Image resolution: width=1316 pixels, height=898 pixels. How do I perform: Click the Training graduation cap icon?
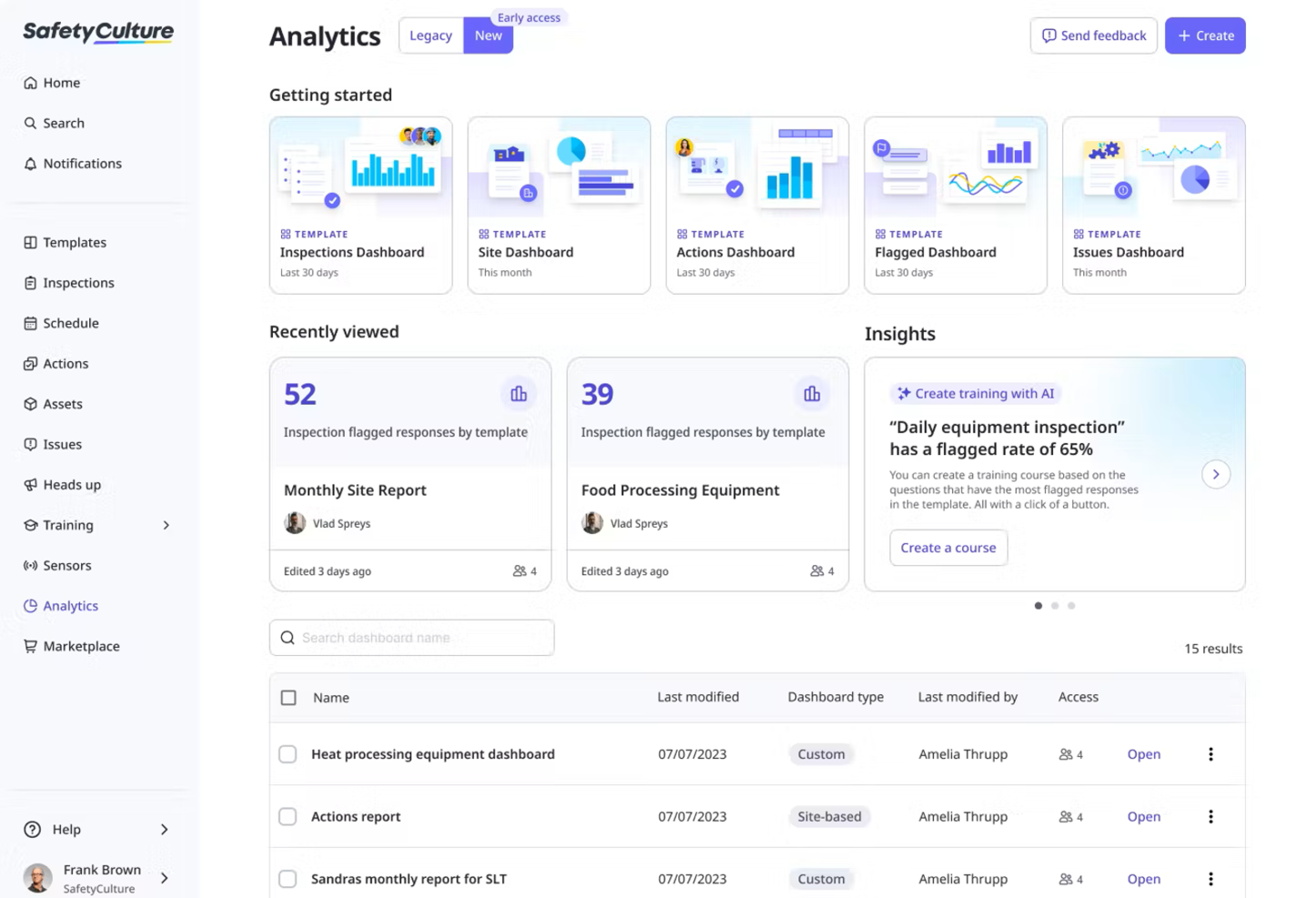[30, 525]
